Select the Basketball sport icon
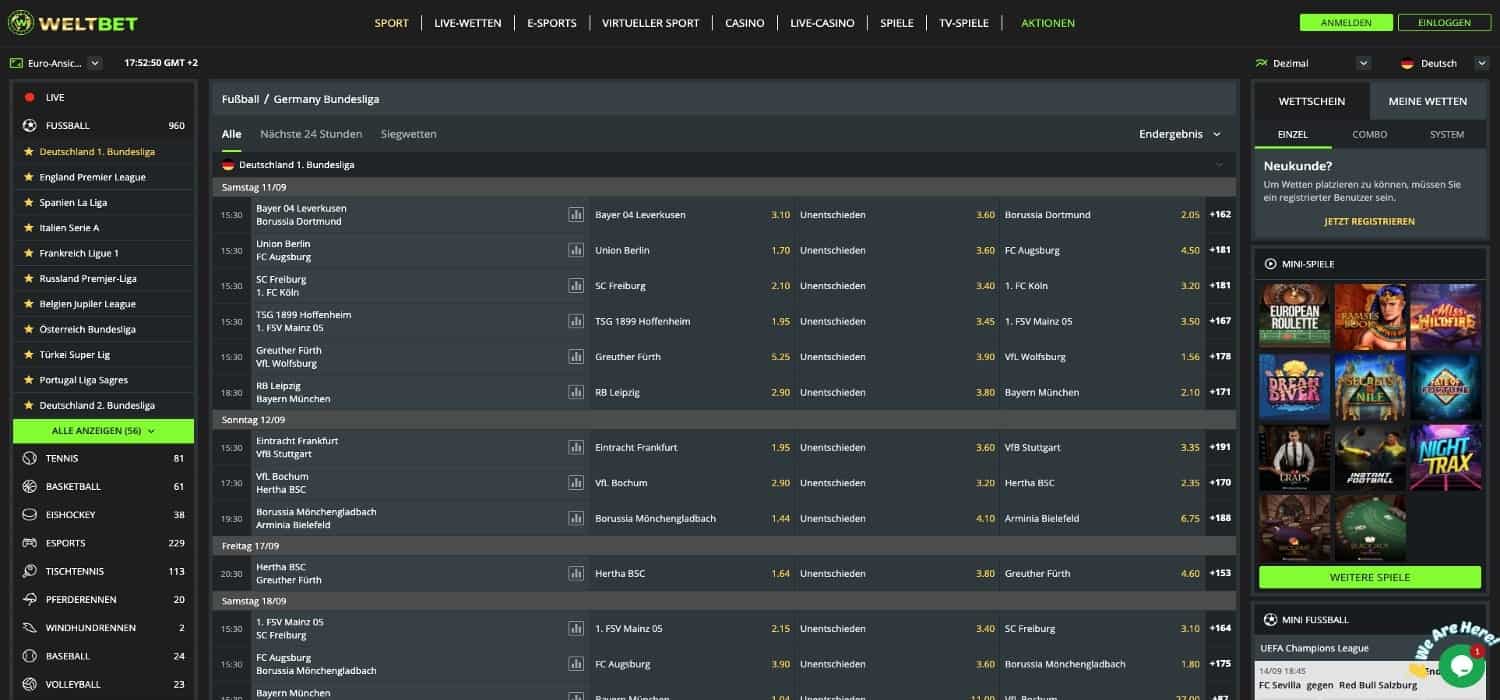The height and width of the screenshot is (700, 1500). coord(29,486)
